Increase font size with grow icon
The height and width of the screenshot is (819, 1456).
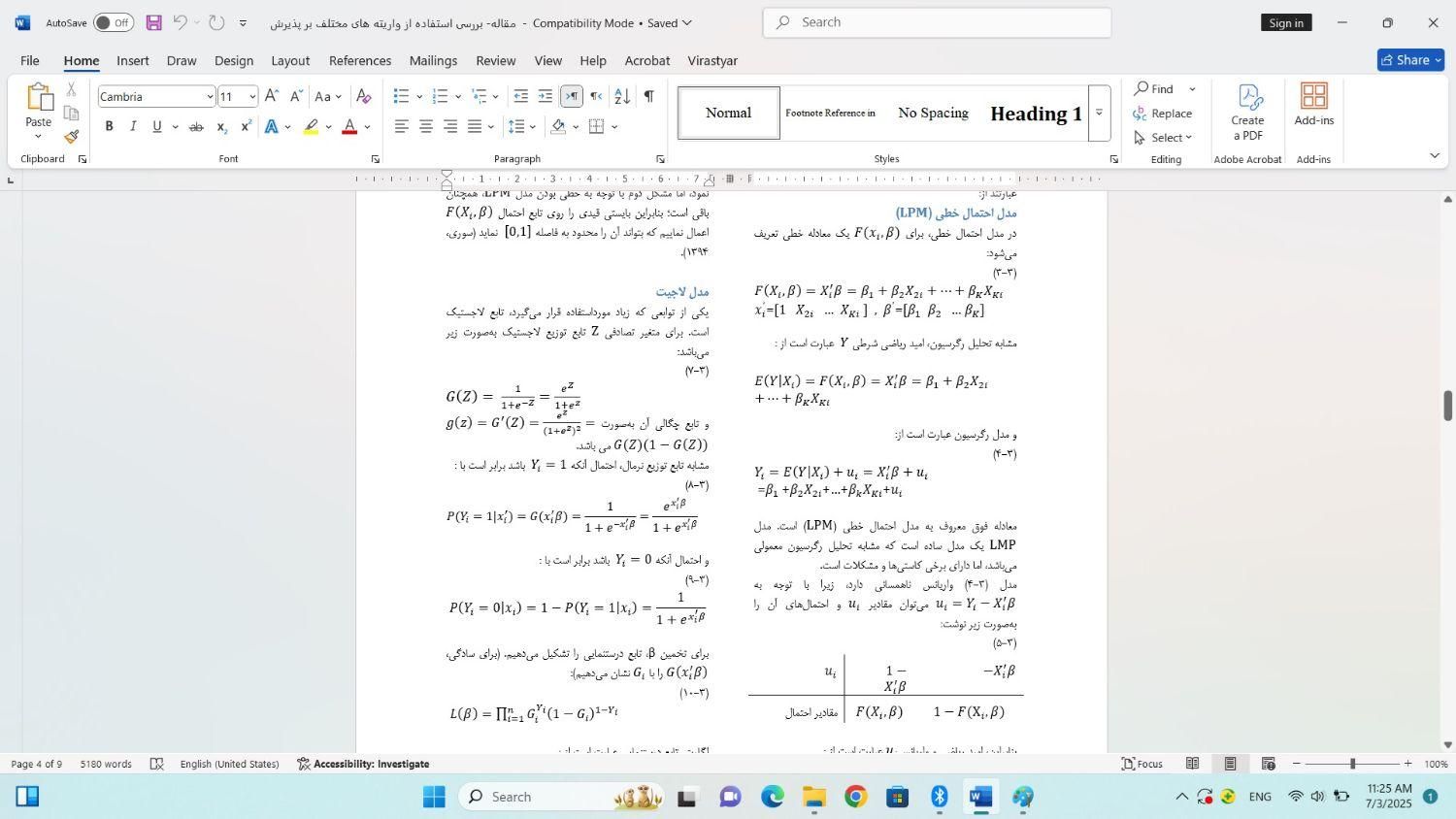point(272,96)
